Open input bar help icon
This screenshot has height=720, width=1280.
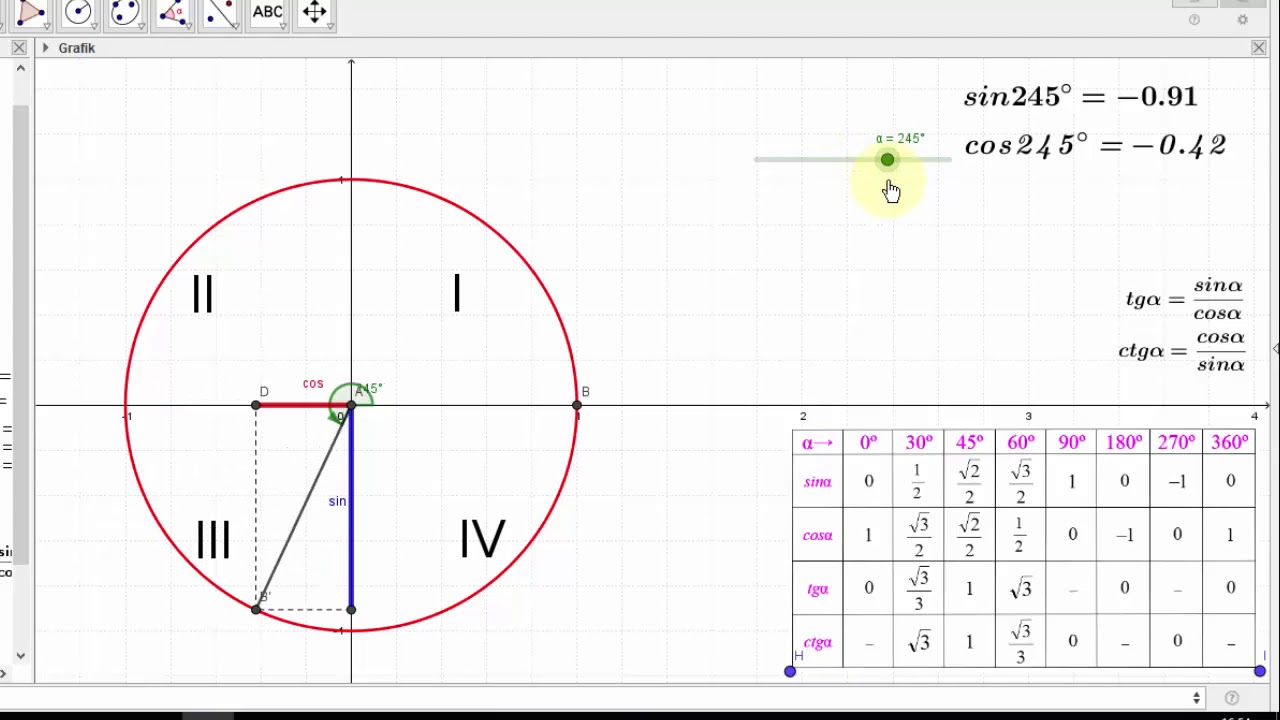[1232, 698]
